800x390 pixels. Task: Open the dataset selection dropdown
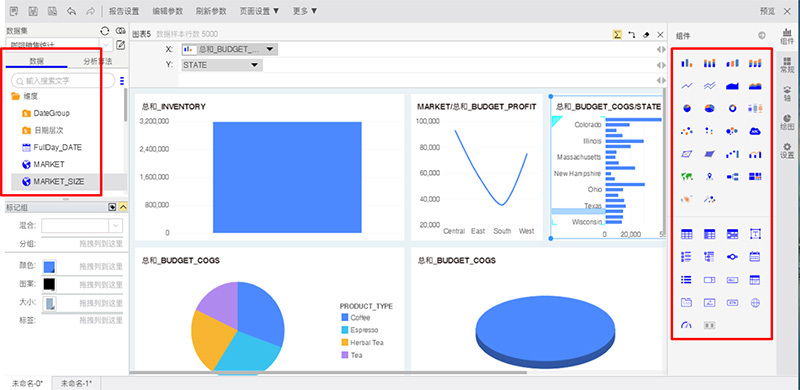[x=106, y=45]
